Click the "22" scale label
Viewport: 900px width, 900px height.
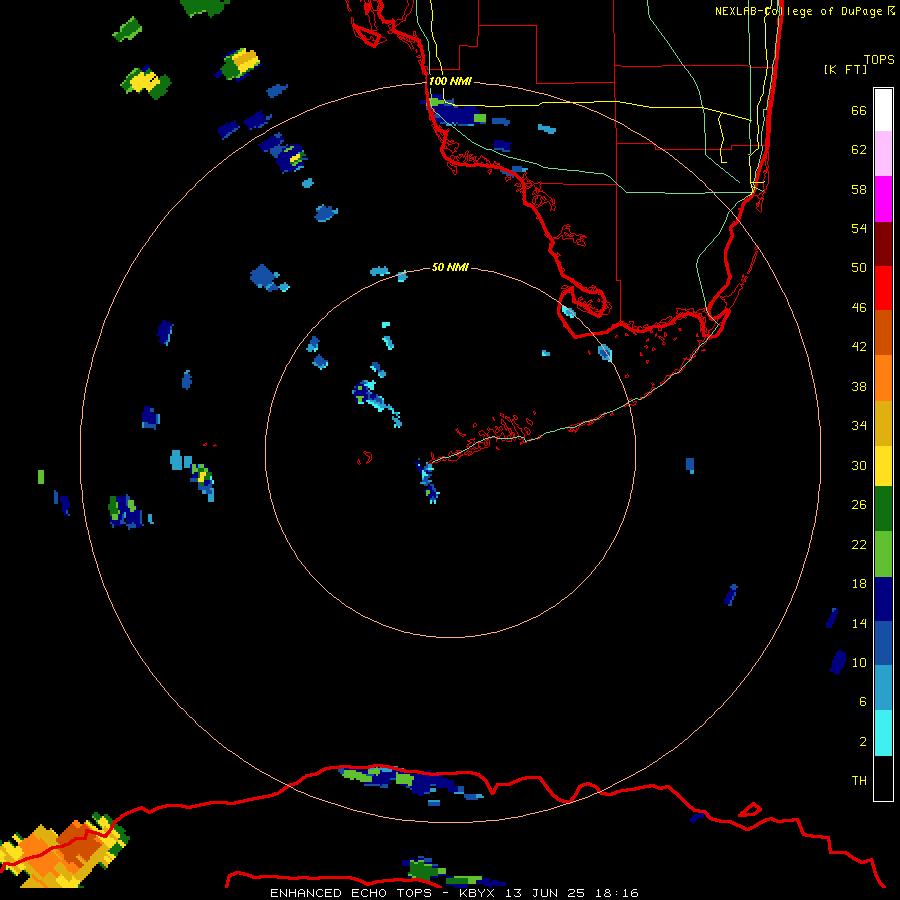click(x=859, y=545)
